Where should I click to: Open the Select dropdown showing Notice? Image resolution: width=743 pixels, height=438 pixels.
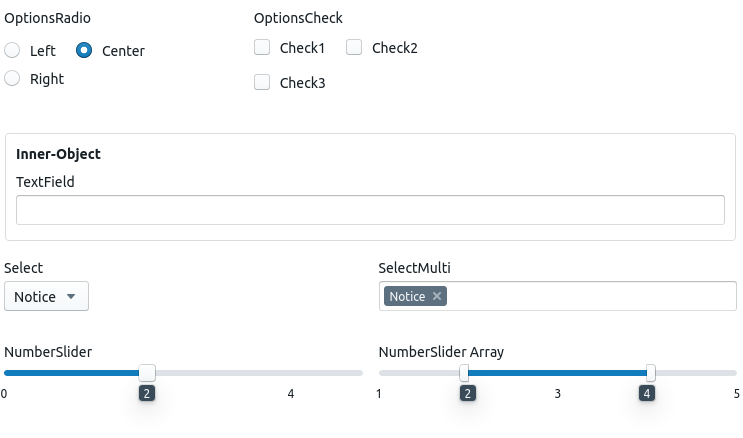tap(46, 296)
